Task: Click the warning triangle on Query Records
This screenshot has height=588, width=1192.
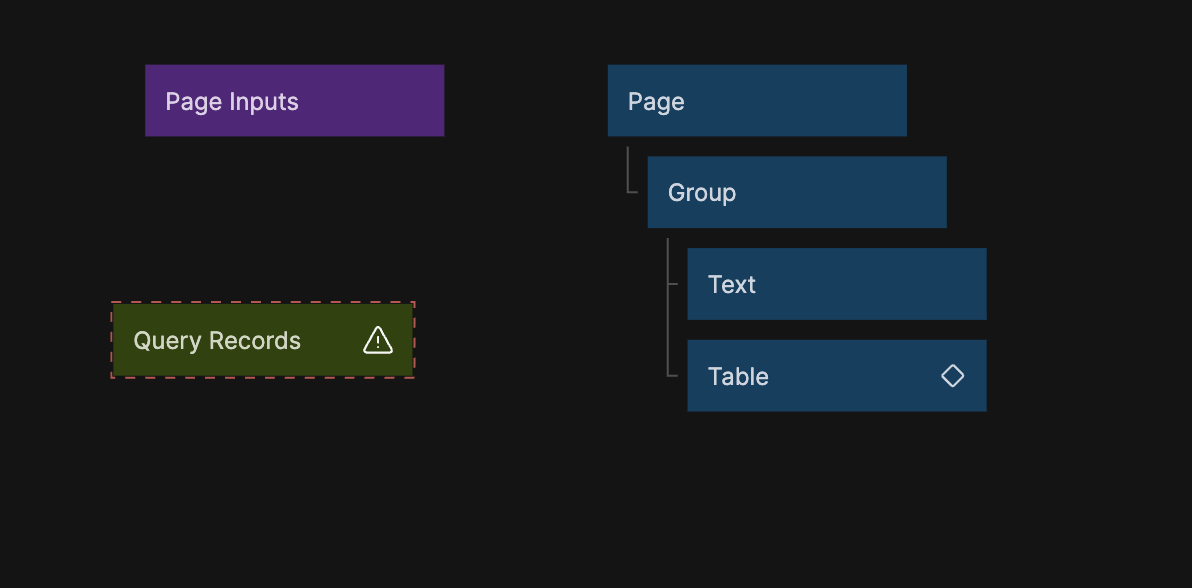Action: click(378, 341)
